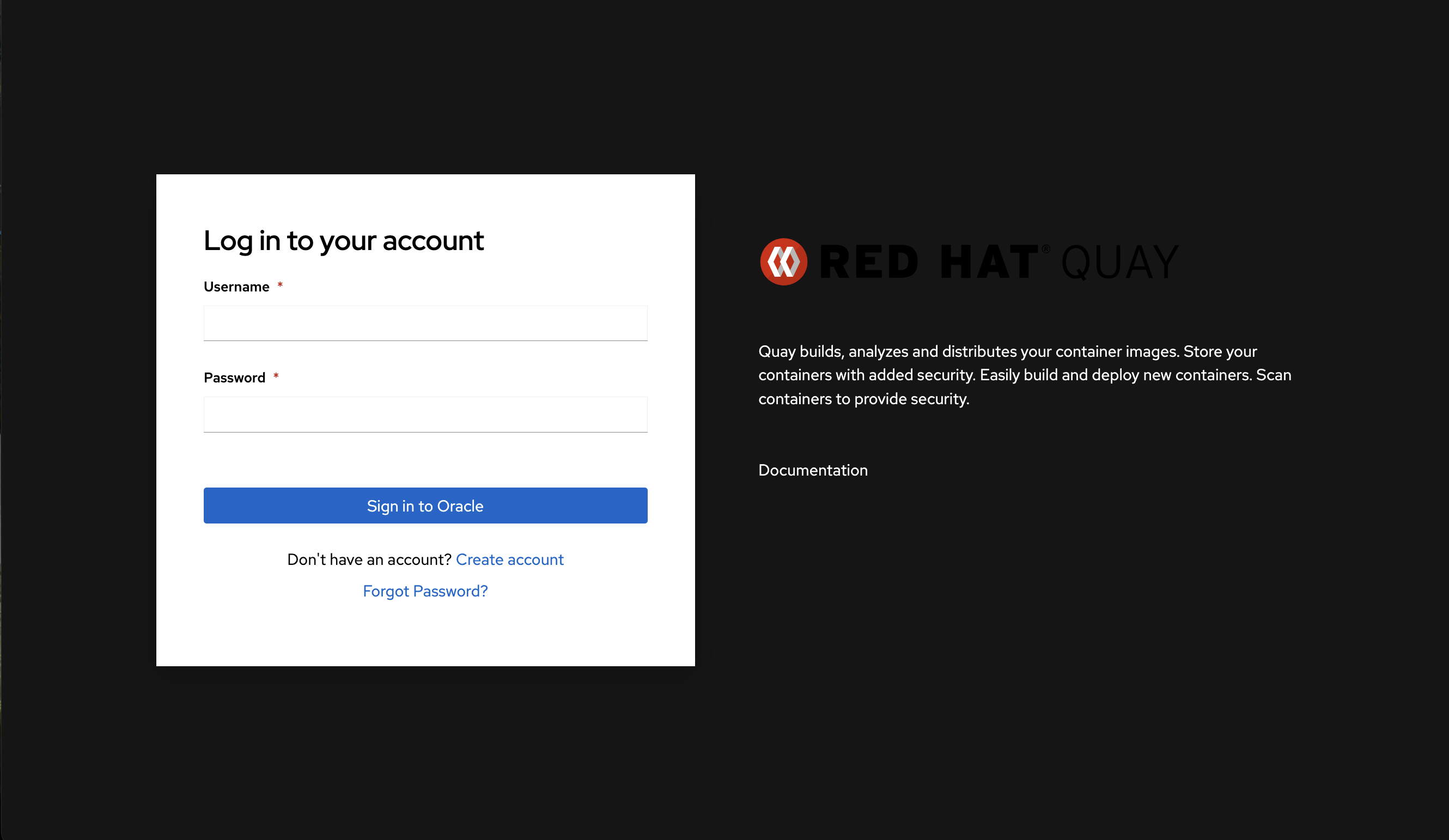
Task: Follow the Forgot Password? link
Action: (425, 591)
